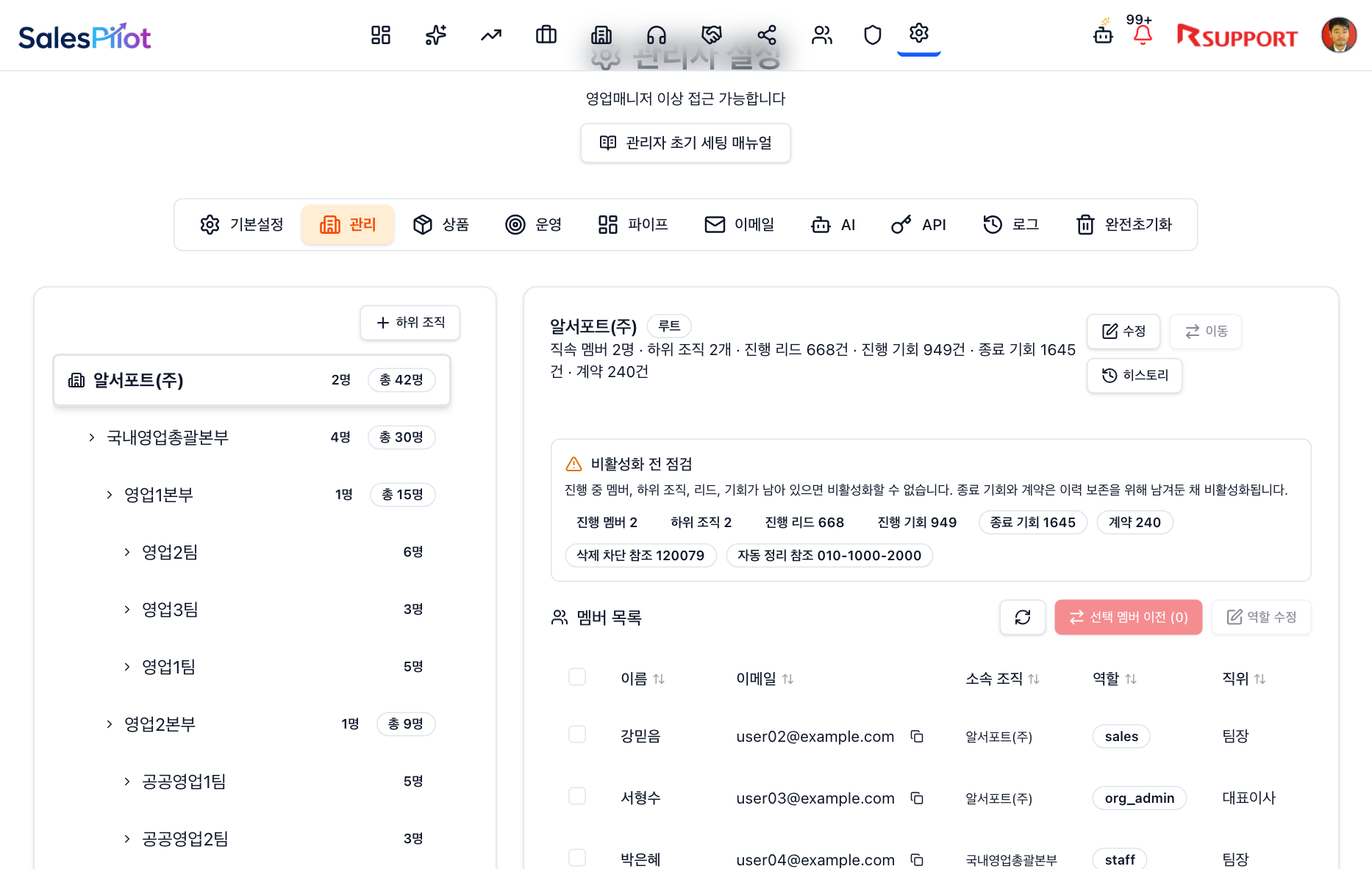Select the headset support icon
The width and height of the screenshot is (1372, 869).
pyautogui.click(x=656, y=35)
